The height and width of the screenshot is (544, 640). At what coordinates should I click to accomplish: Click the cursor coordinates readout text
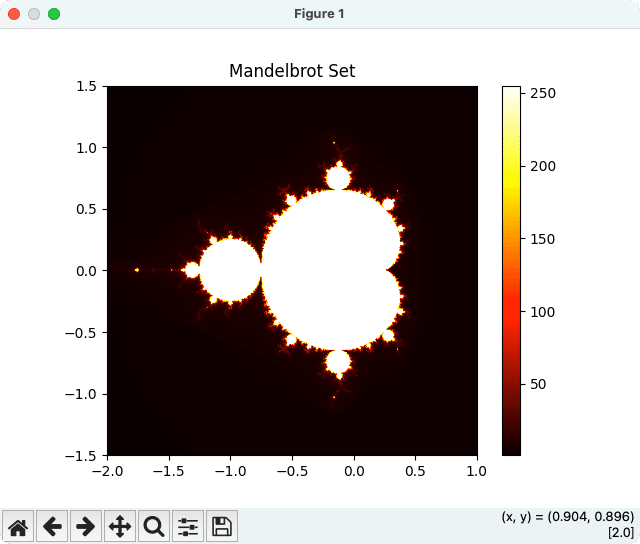[x=568, y=517]
